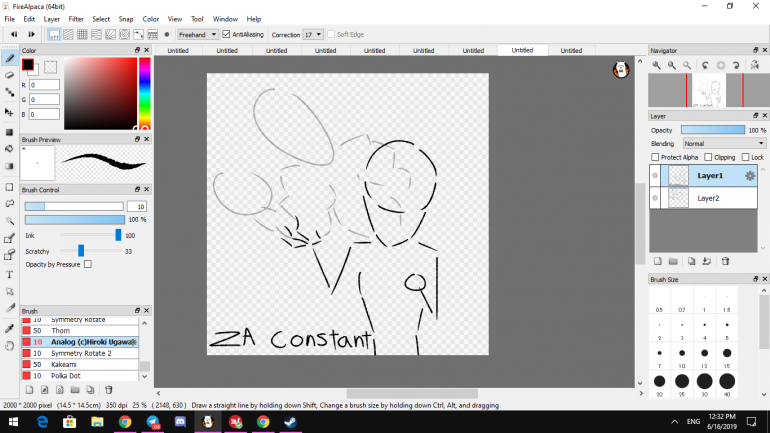Screen dimensions: 770x433
Task: Click the Undo arrow in toolbar
Action: coord(14,34)
